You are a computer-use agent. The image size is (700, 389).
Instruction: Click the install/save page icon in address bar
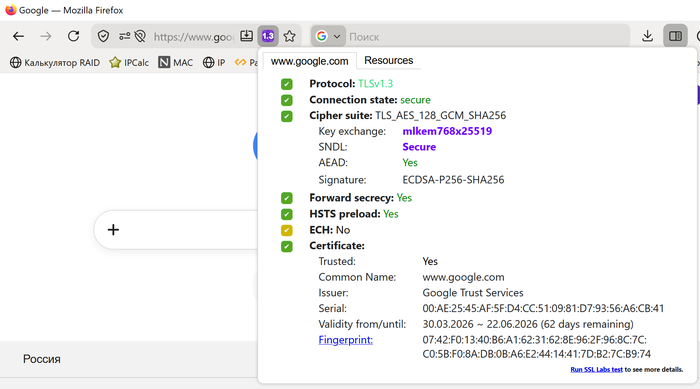click(x=246, y=36)
